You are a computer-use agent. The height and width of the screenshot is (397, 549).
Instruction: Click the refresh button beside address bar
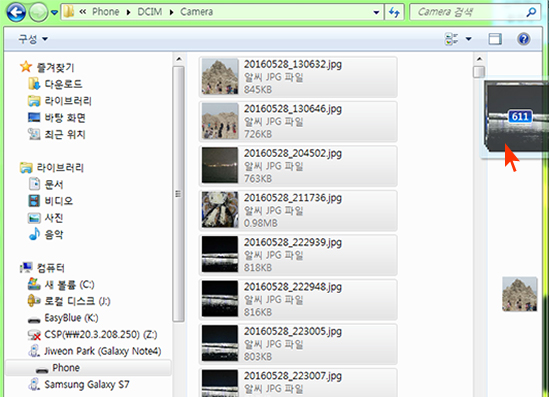394,13
